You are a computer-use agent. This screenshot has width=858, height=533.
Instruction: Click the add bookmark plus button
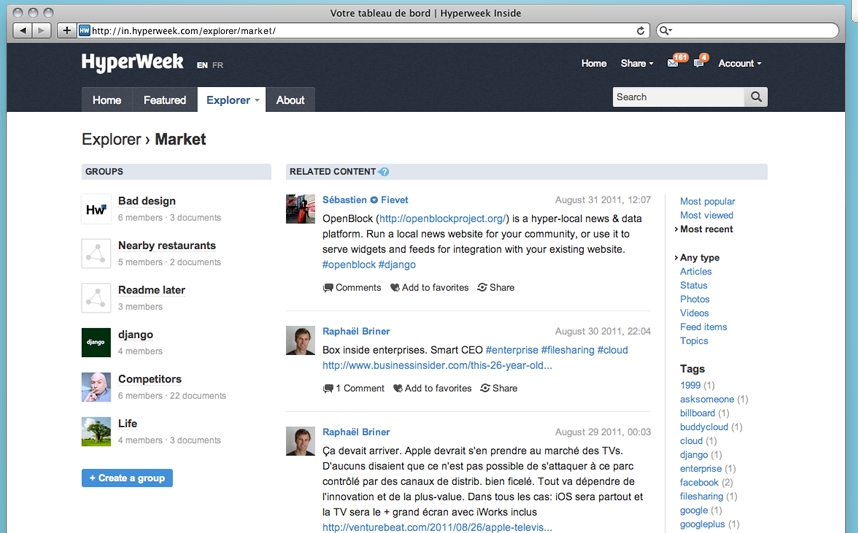(x=66, y=31)
